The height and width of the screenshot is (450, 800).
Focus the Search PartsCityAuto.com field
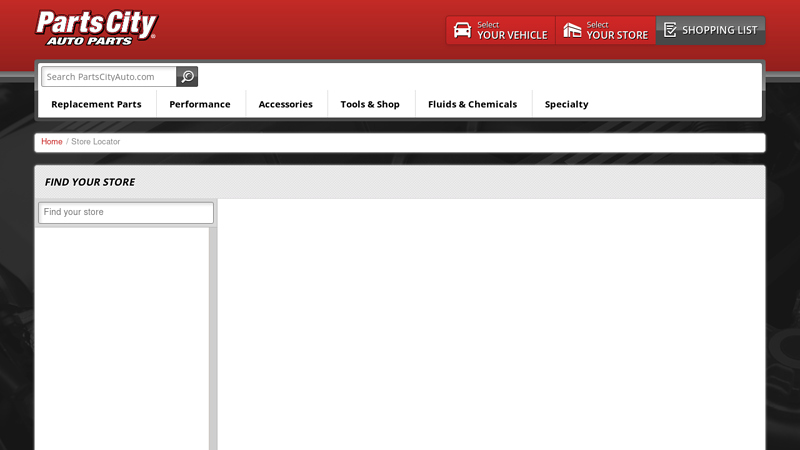pos(109,77)
